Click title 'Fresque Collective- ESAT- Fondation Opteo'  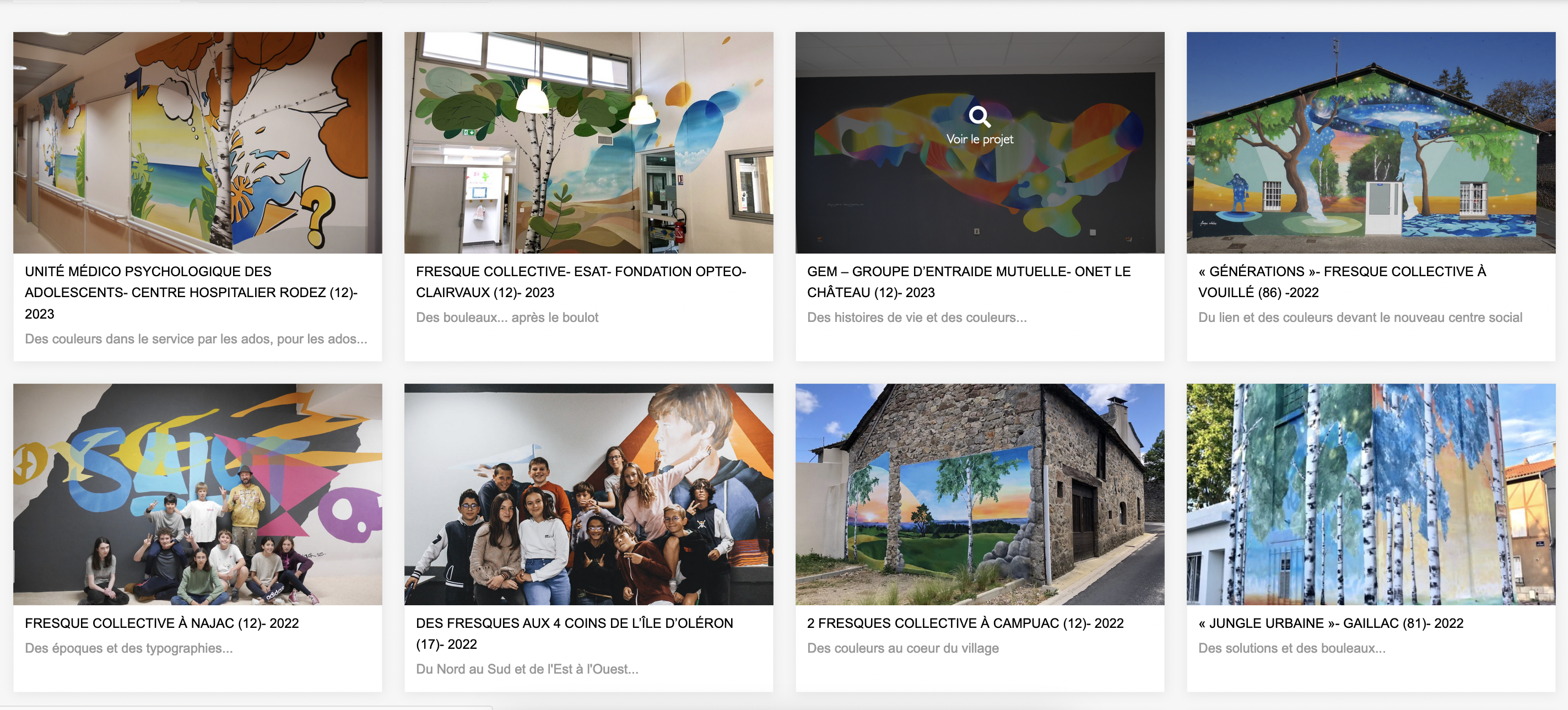coord(581,282)
